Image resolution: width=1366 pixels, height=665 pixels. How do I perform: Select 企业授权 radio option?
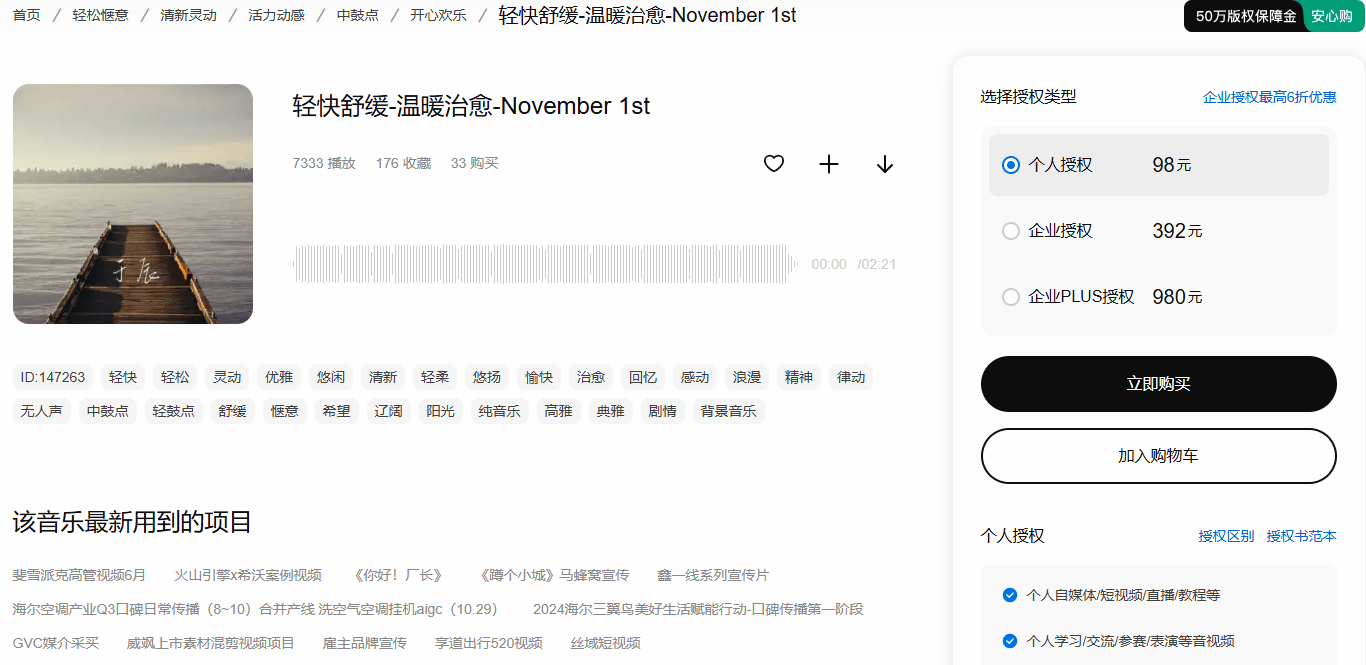click(x=1011, y=231)
